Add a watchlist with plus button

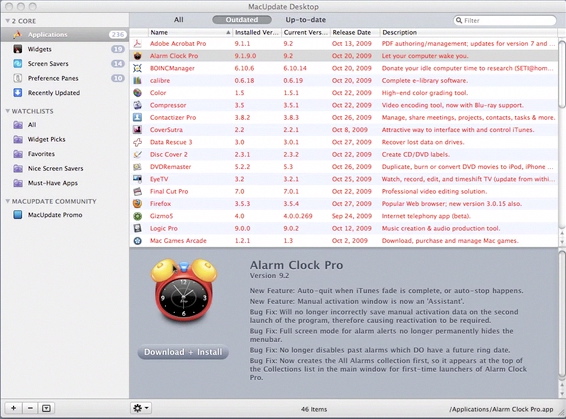[13, 408]
